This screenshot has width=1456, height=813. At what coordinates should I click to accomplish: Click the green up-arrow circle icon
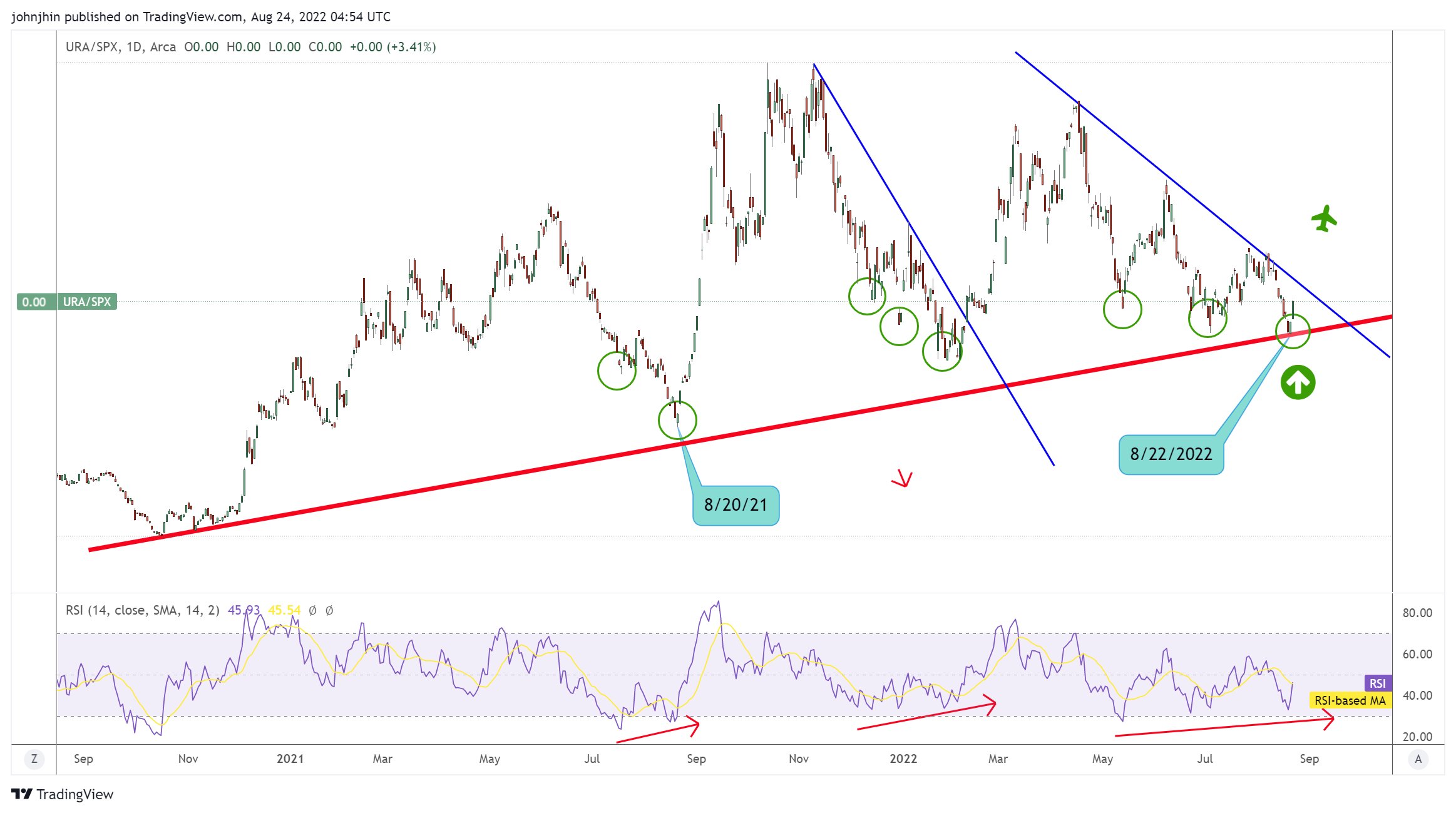click(1298, 382)
